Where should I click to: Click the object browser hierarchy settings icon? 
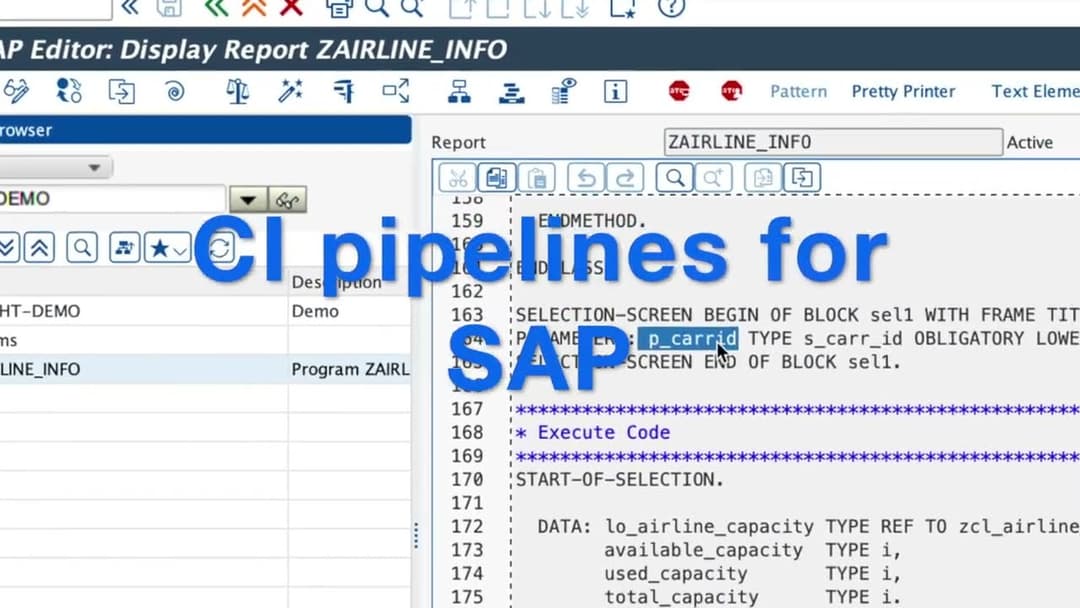125,247
